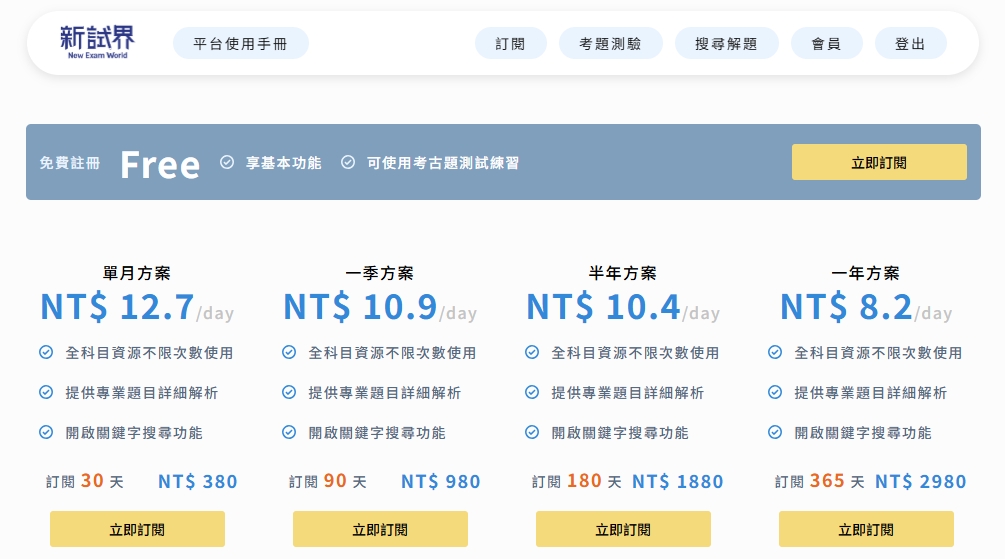Open the 會員 page

pyautogui.click(x=826, y=44)
